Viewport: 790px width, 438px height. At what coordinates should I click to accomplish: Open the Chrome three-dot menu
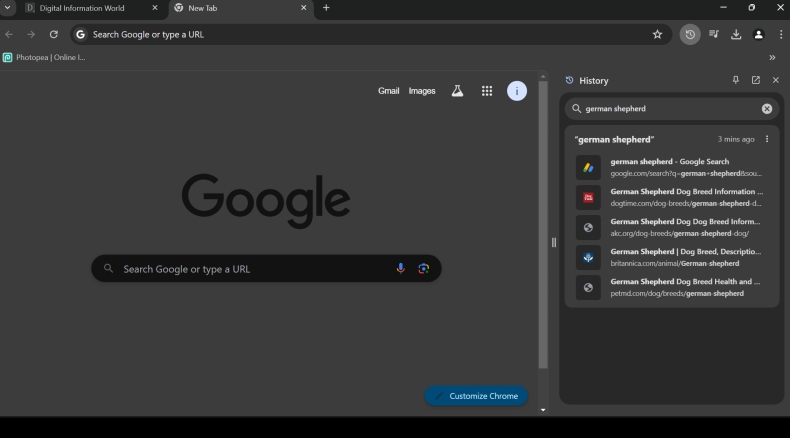pos(781,34)
